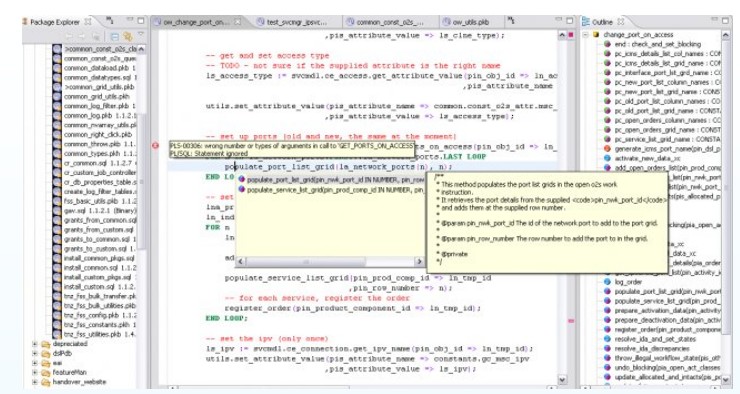
Task: Click autocomplete list scroll-right arrow
Action: point(419,261)
